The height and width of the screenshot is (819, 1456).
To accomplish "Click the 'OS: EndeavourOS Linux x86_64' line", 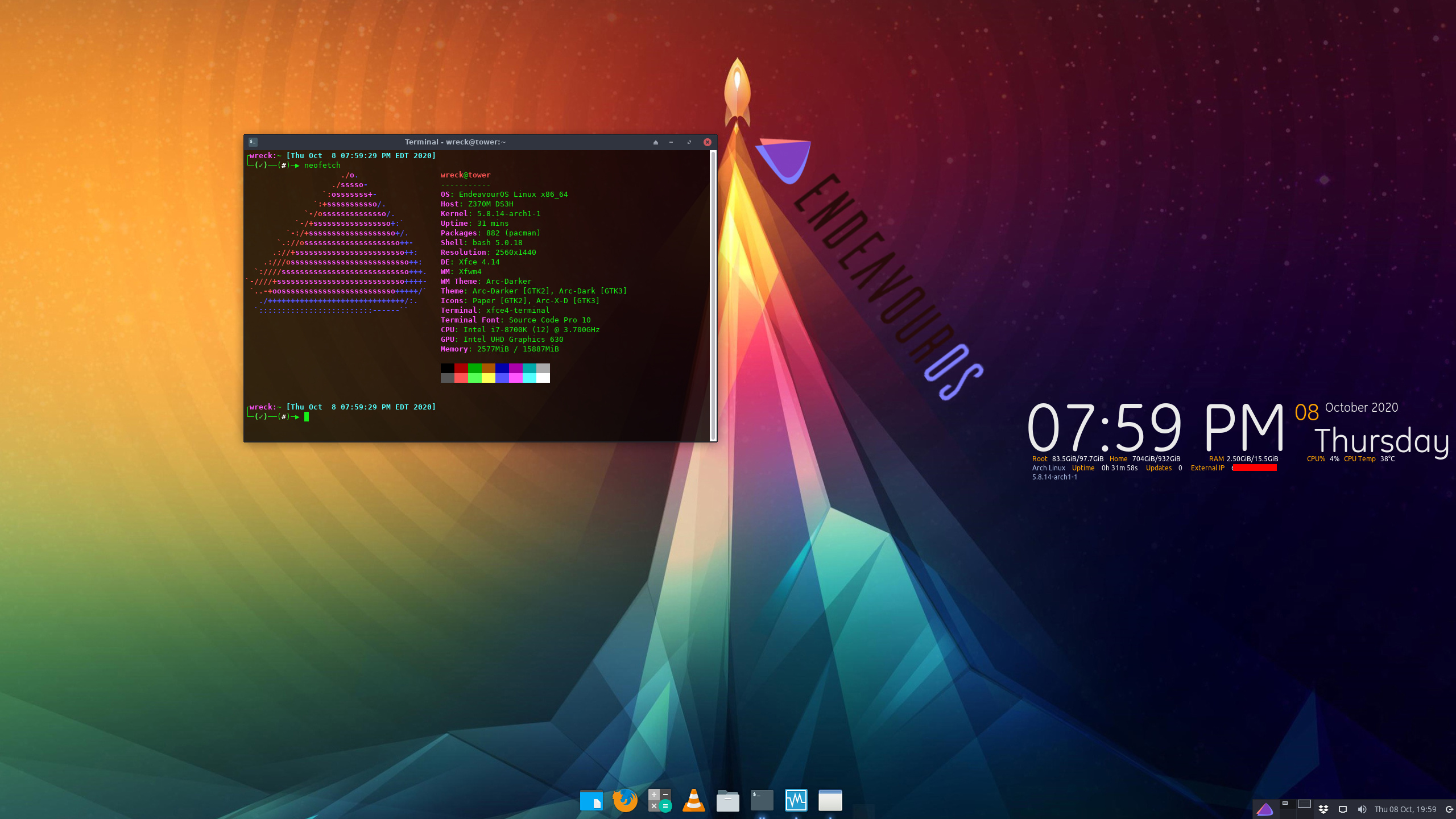I will [504, 195].
